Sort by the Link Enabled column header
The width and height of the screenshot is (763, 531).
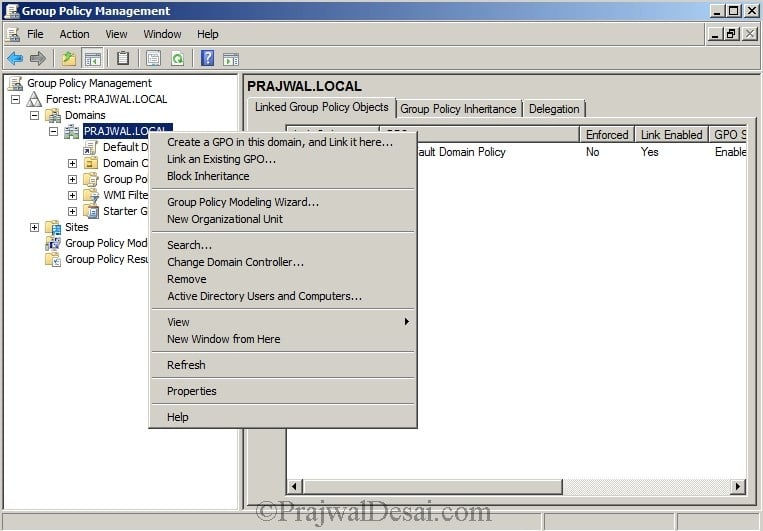tap(671, 134)
